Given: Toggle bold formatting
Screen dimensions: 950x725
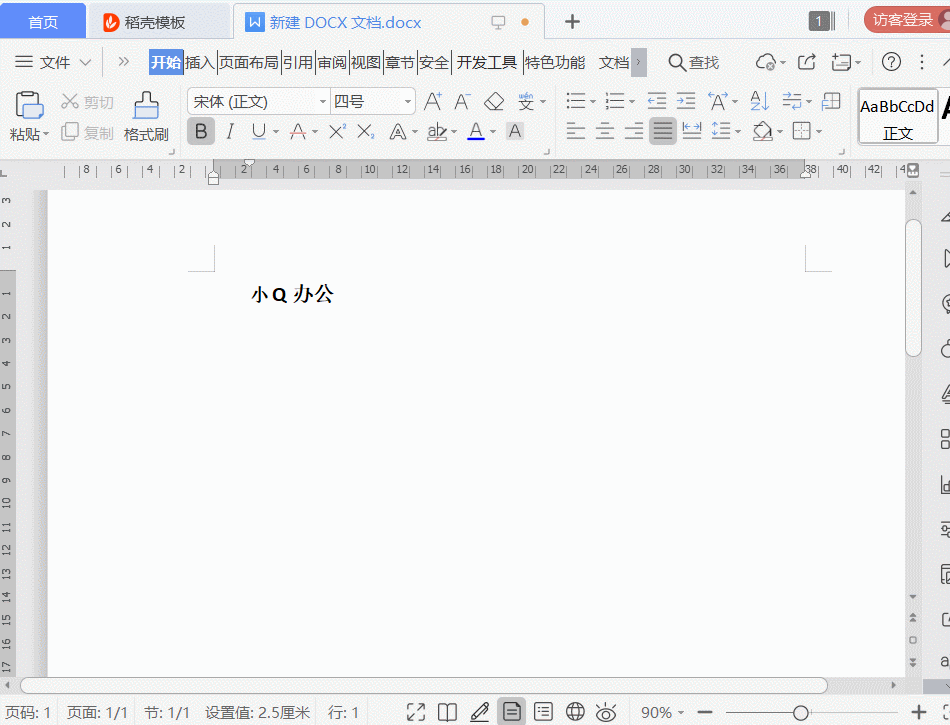Looking at the screenshot, I should tap(201, 131).
